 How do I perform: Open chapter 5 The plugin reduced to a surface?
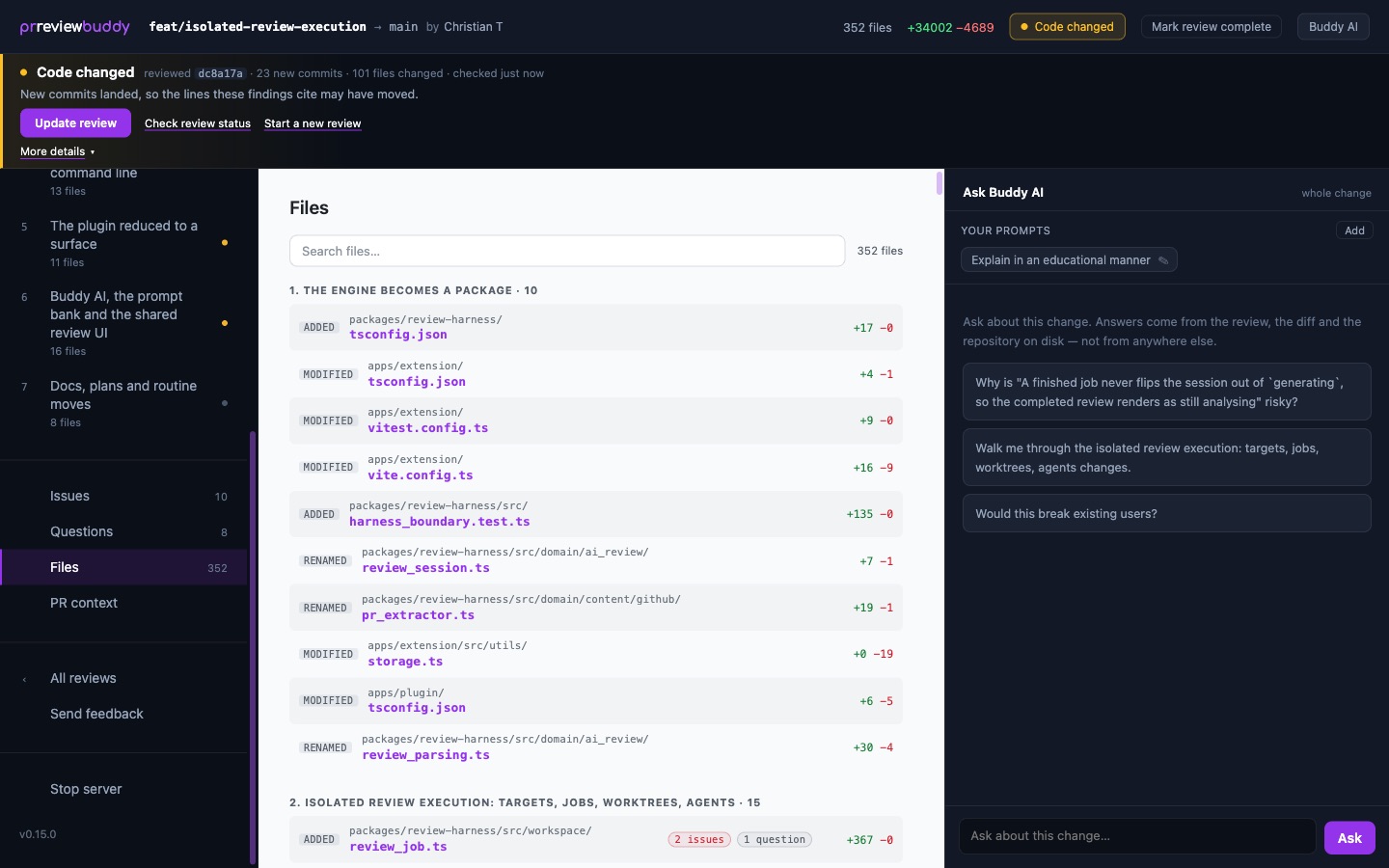[123, 243]
